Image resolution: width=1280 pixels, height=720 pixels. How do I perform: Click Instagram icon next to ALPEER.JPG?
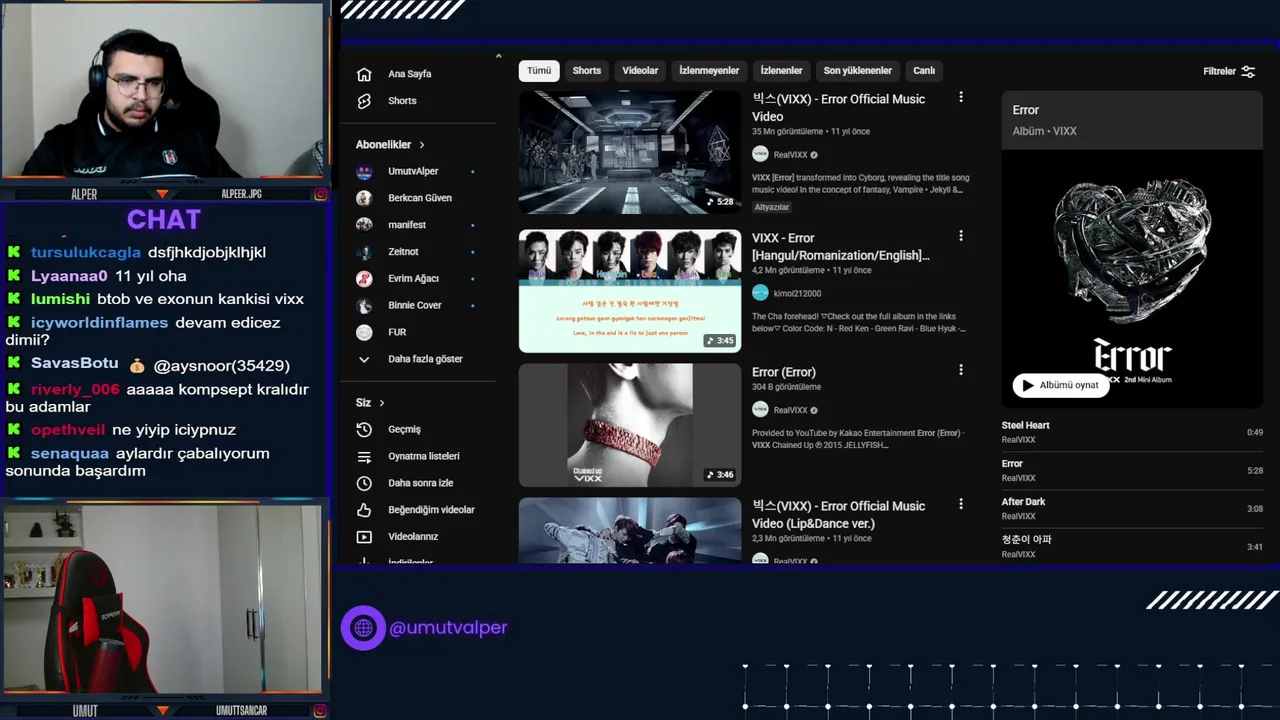[x=320, y=194]
